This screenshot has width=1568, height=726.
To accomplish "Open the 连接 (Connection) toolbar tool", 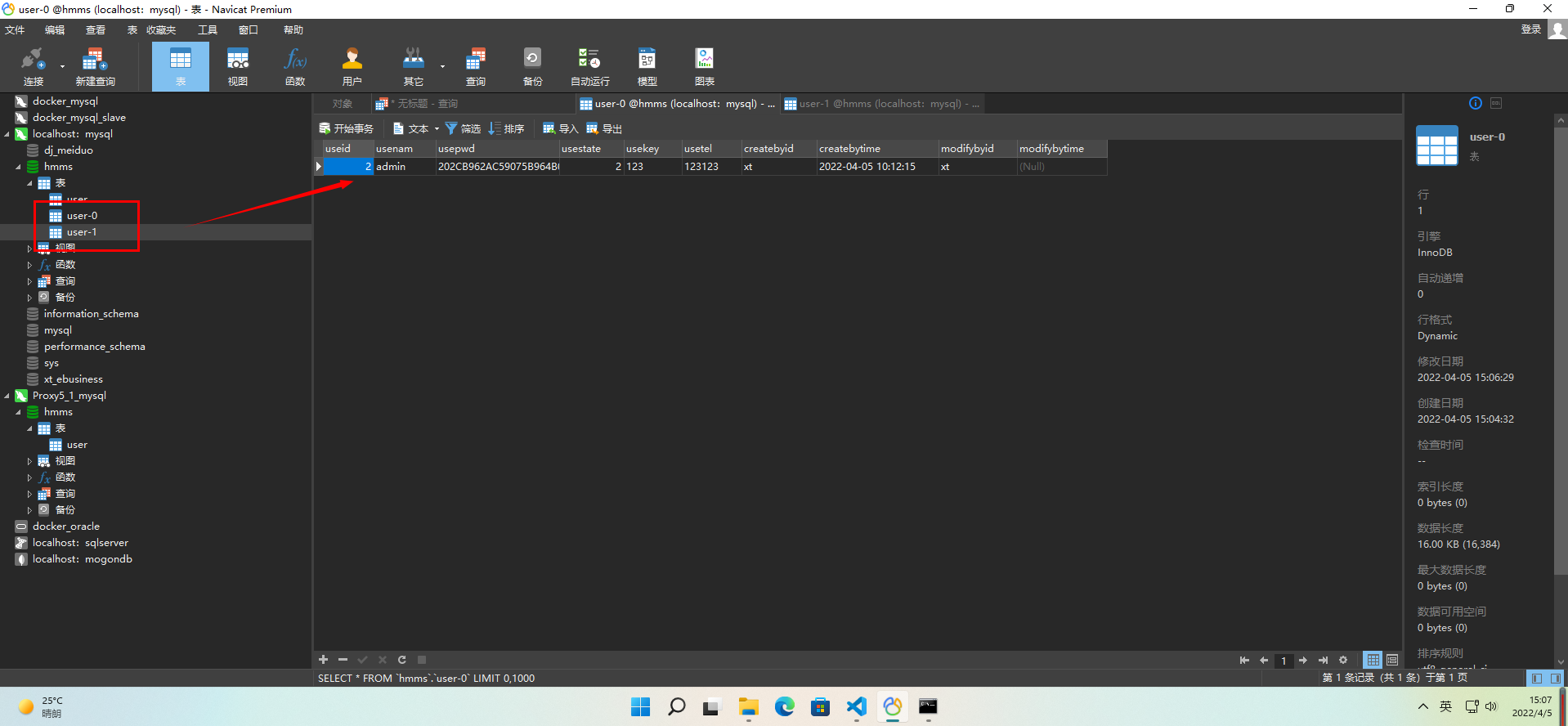I will tap(33, 65).
